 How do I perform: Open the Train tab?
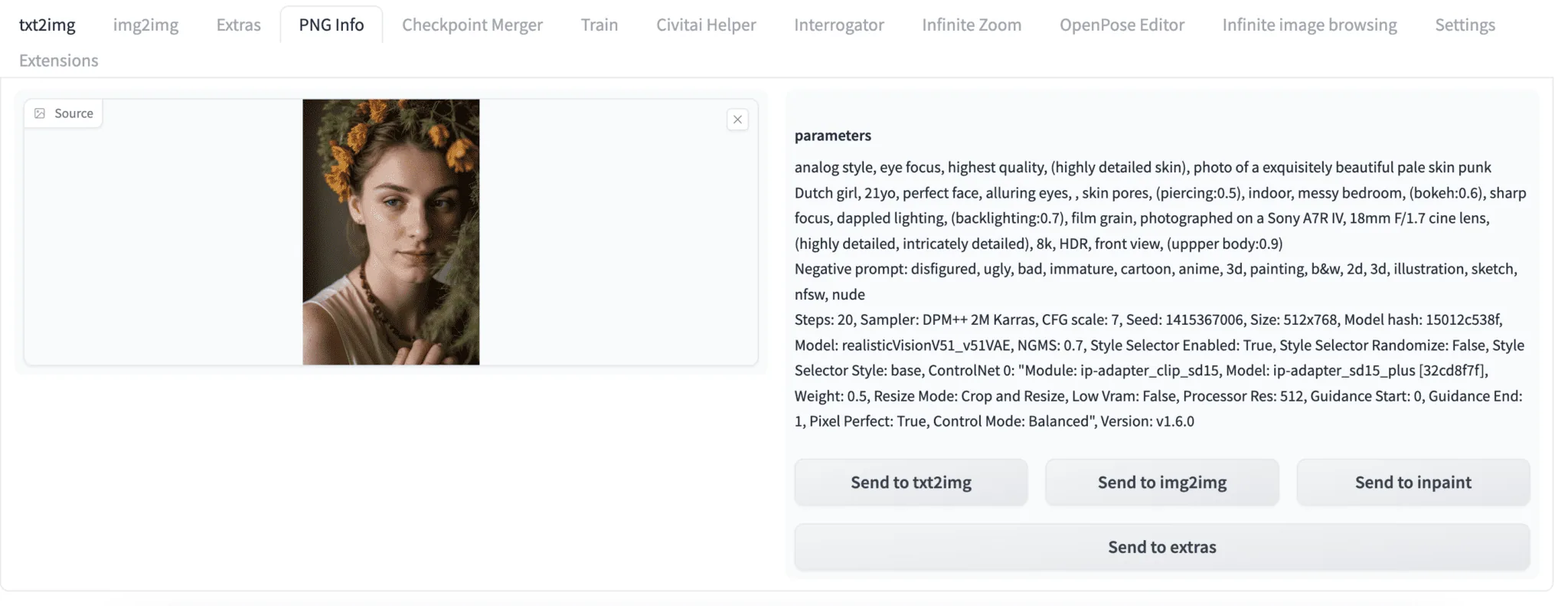(599, 25)
